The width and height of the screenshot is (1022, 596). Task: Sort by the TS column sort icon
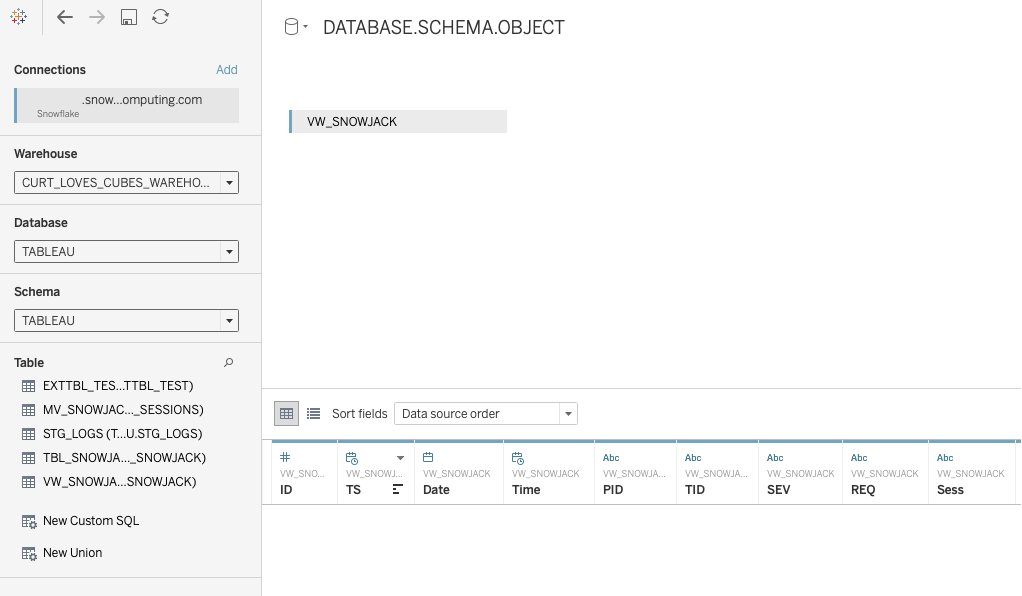coord(398,490)
